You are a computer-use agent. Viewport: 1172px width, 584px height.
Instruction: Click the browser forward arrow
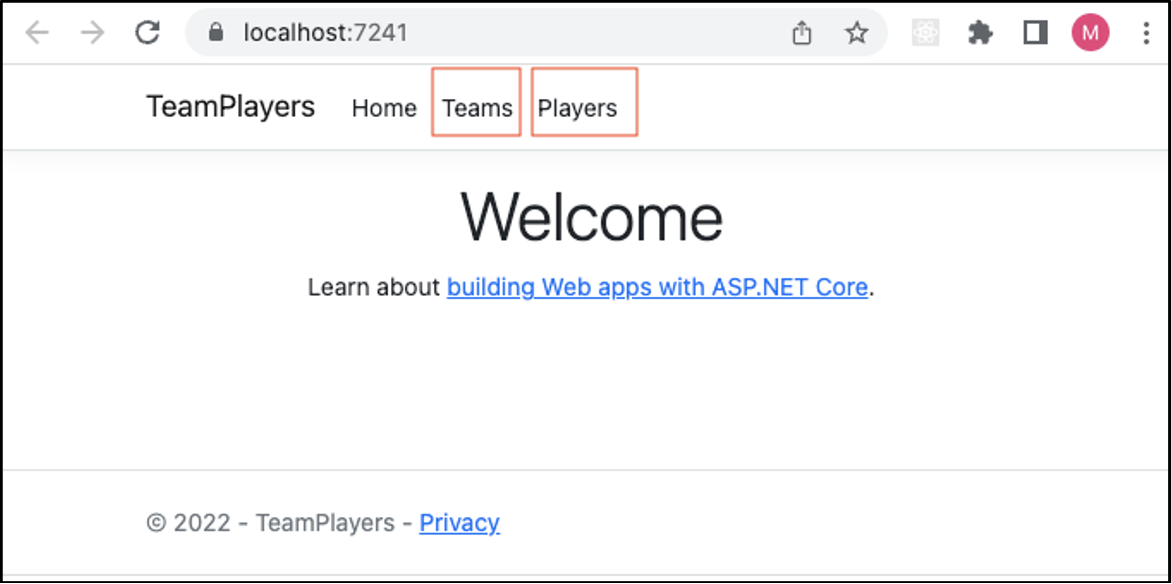tap(92, 33)
